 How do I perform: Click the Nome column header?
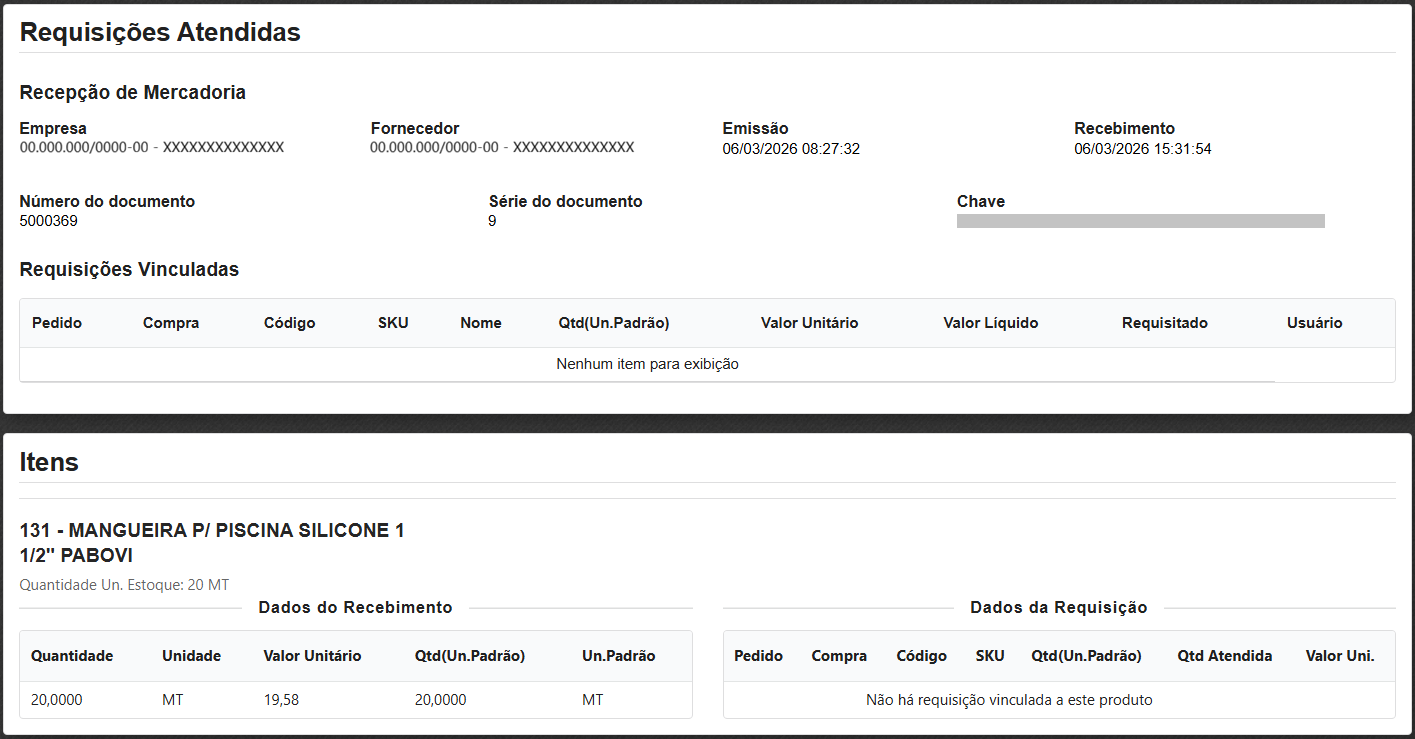tap(481, 323)
